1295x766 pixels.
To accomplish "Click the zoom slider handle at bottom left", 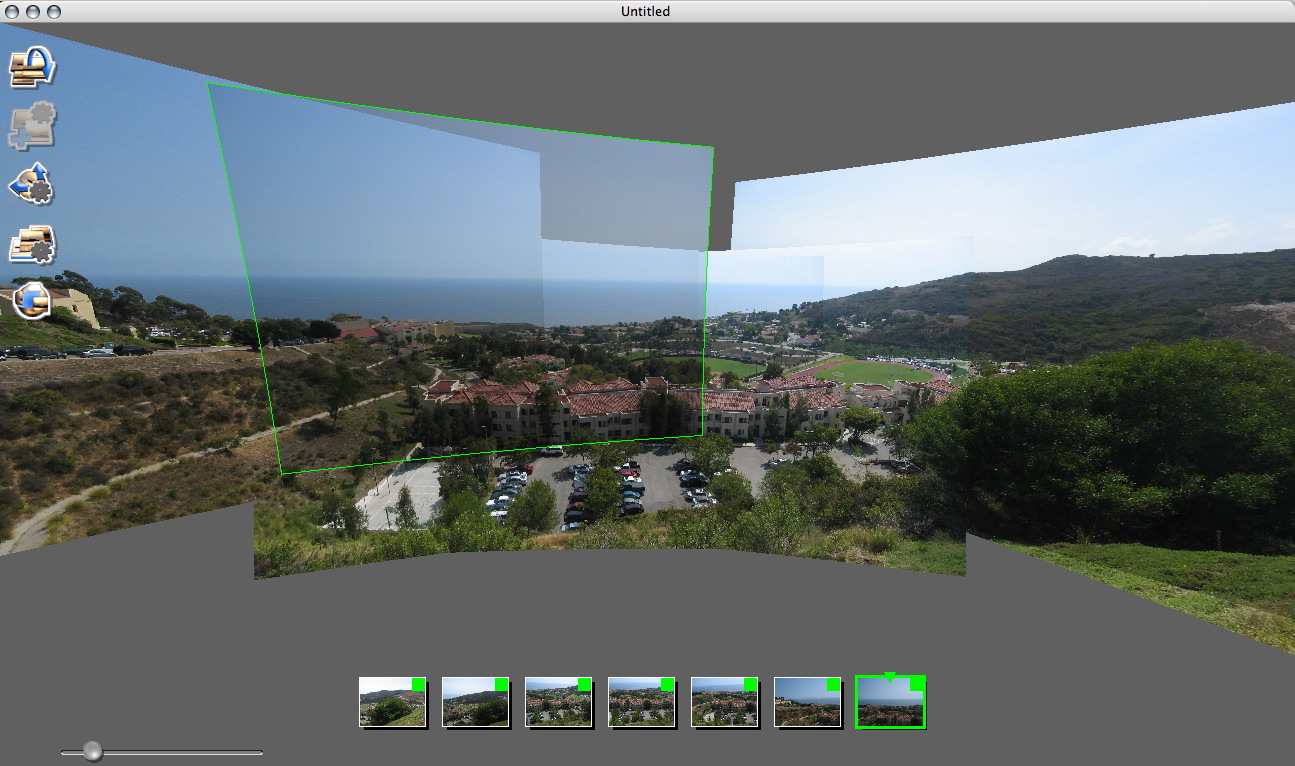I will [x=93, y=751].
